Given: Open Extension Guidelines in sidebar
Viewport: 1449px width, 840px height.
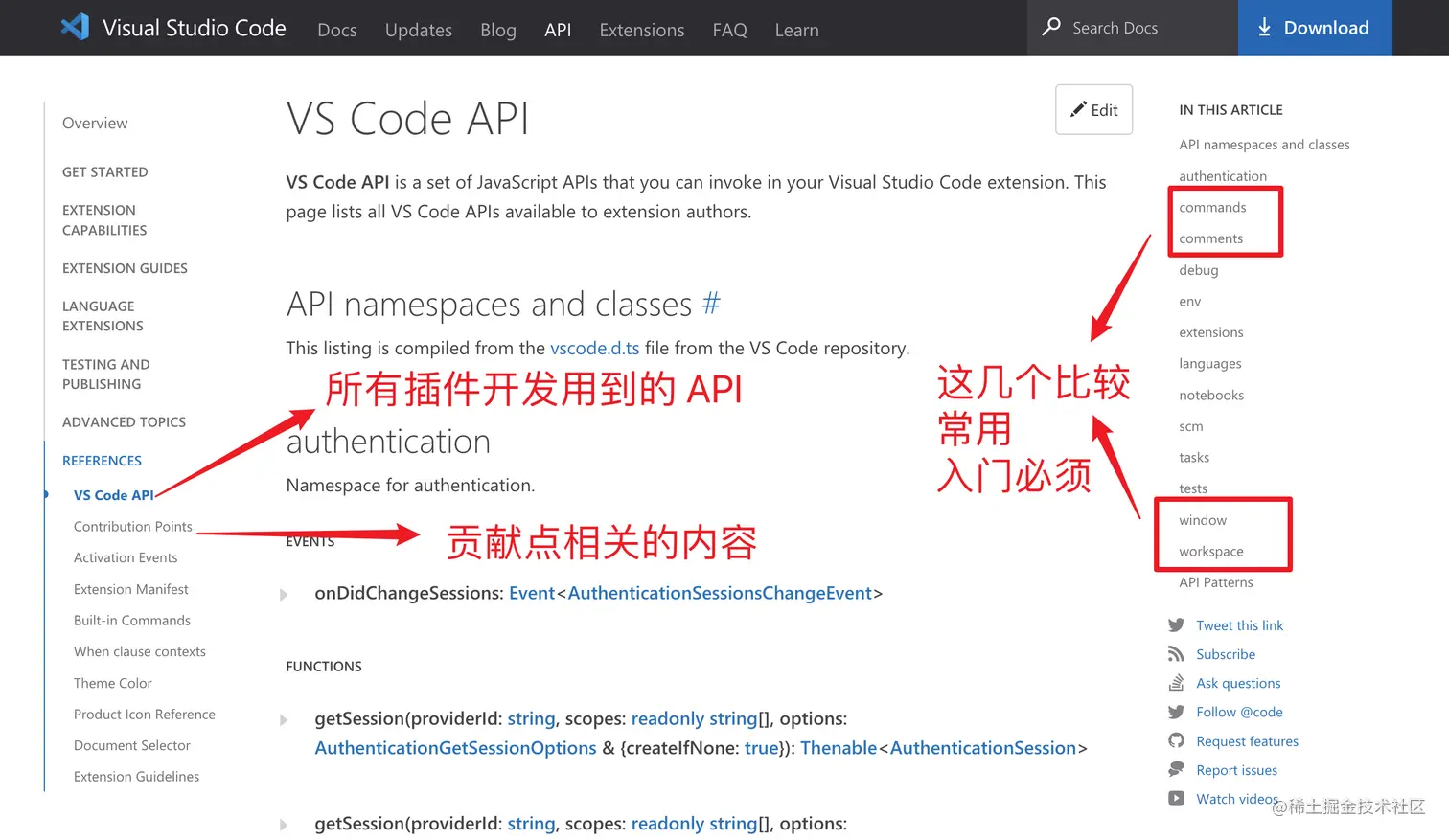Looking at the screenshot, I should 137,777.
